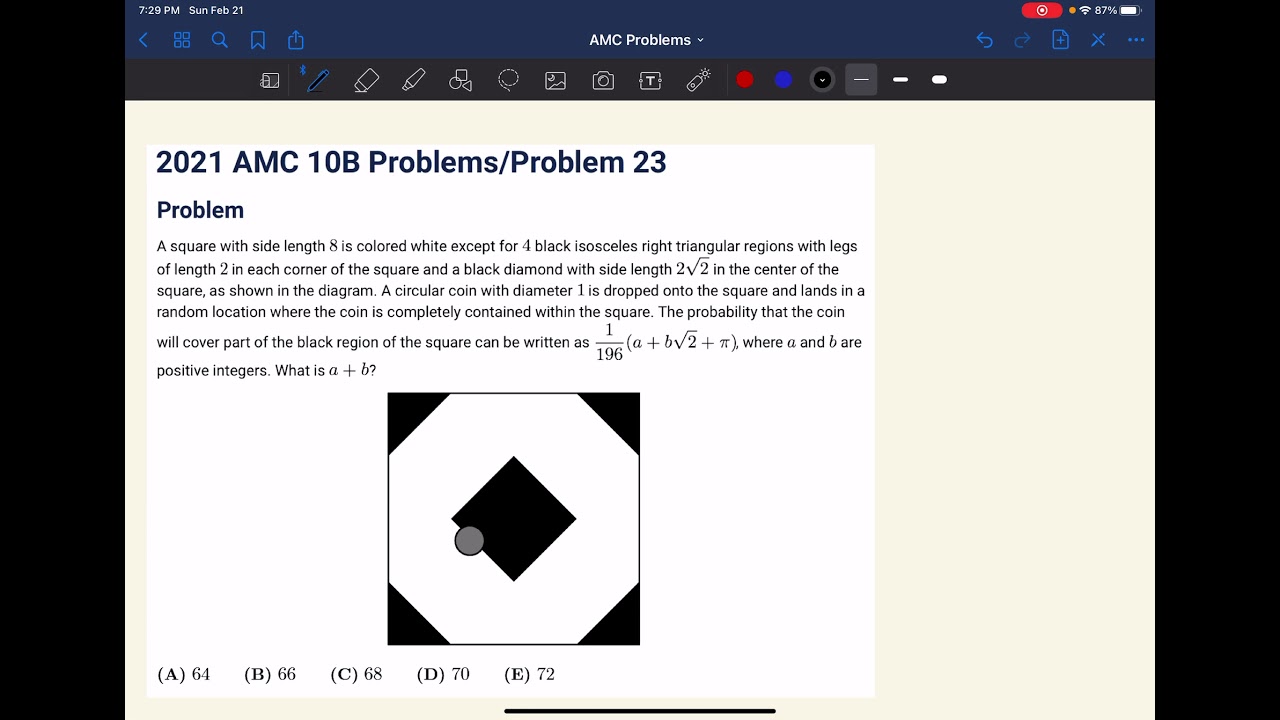Screen dimensions: 1280x720
Task: Close the editing toolbar with the X icon
Action: pos(1098,40)
